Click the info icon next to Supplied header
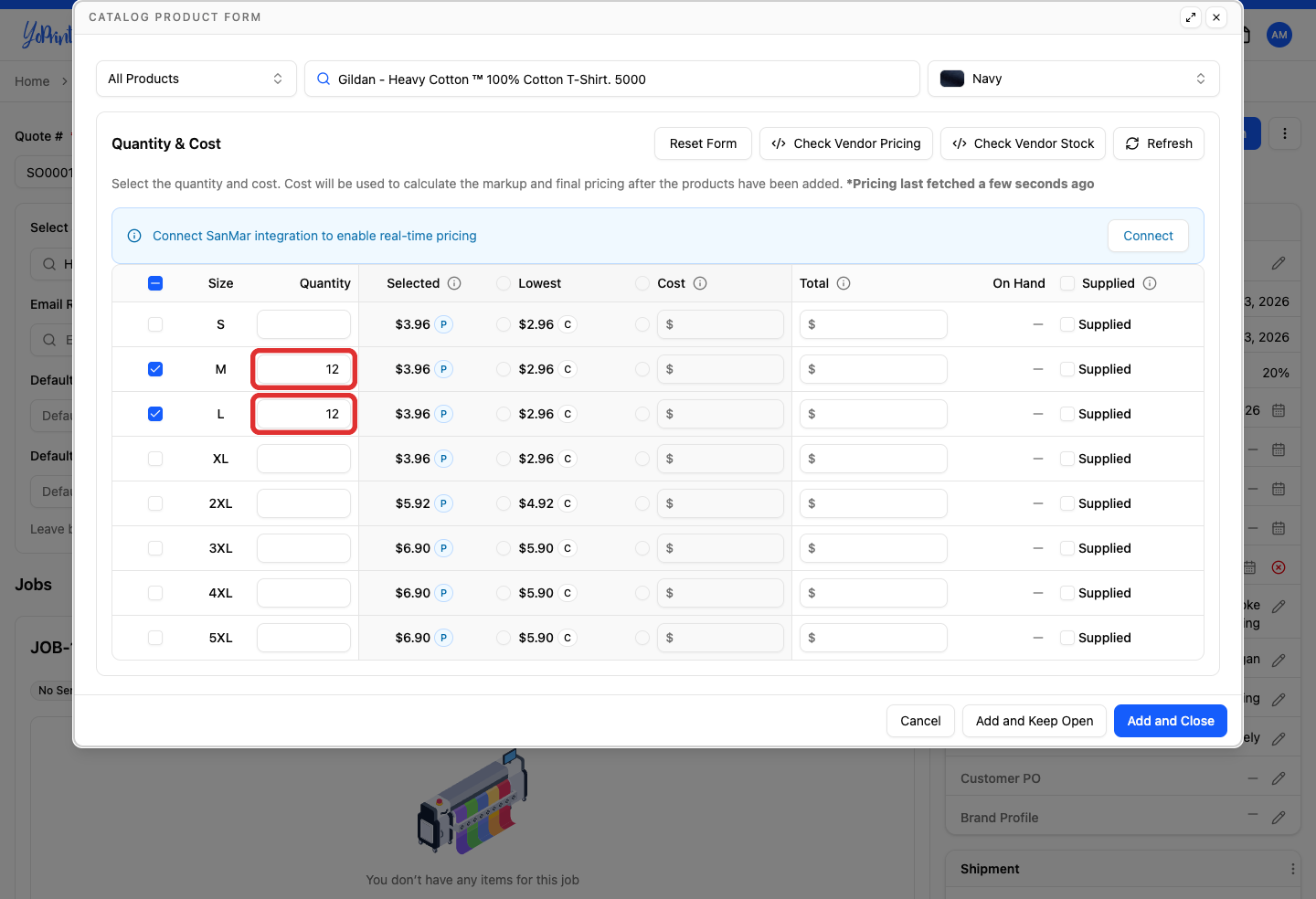Screen dimensions: 1316x899 (x=1150, y=283)
